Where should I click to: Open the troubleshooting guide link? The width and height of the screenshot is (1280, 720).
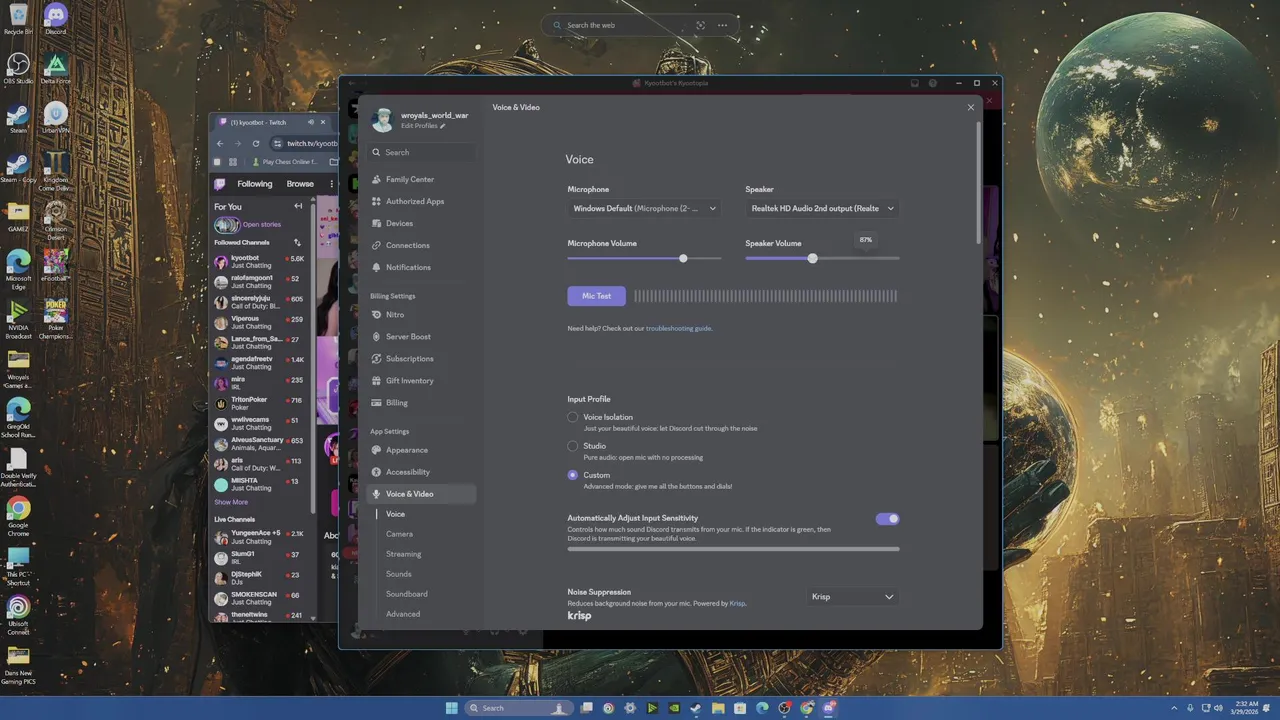click(679, 328)
